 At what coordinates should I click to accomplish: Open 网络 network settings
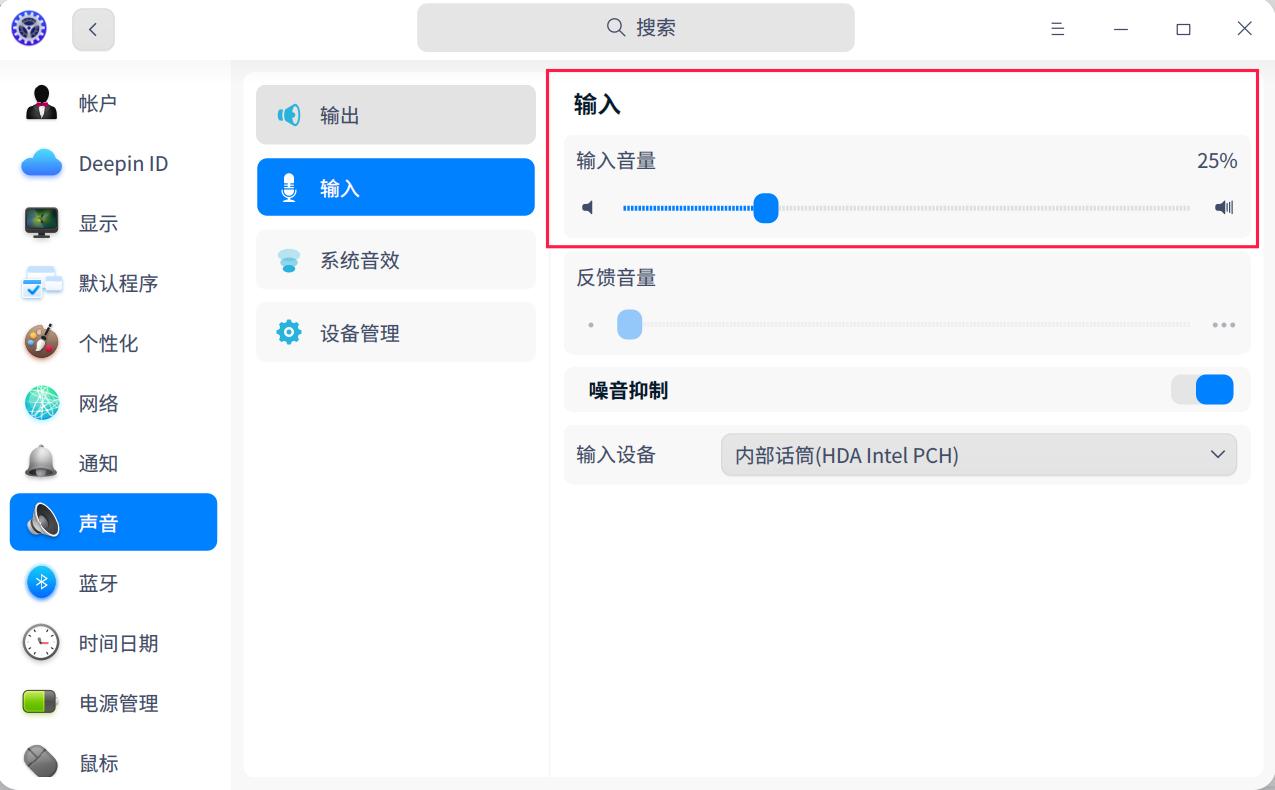point(113,403)
